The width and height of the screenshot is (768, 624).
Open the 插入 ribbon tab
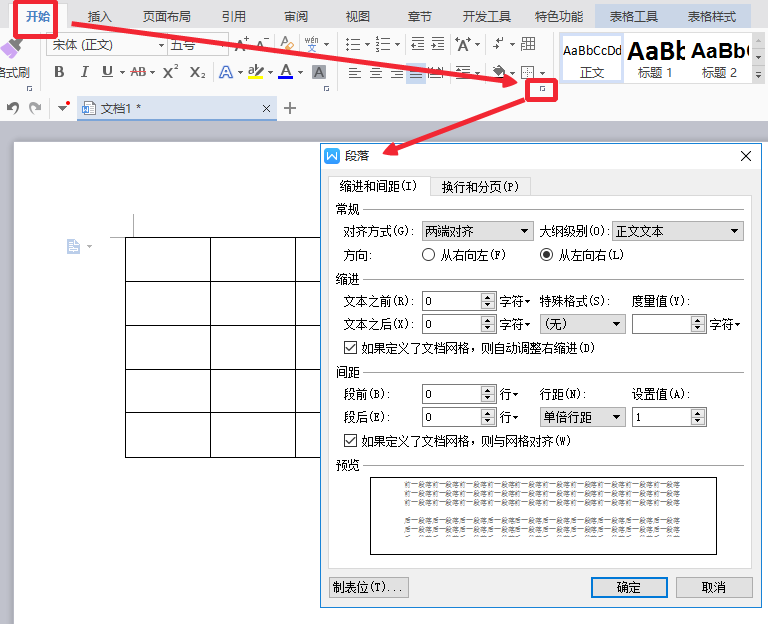coord(100,17)
